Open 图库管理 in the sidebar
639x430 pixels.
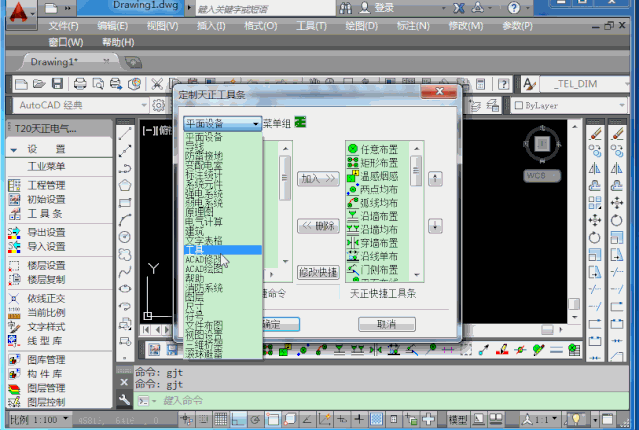(46, 359)
